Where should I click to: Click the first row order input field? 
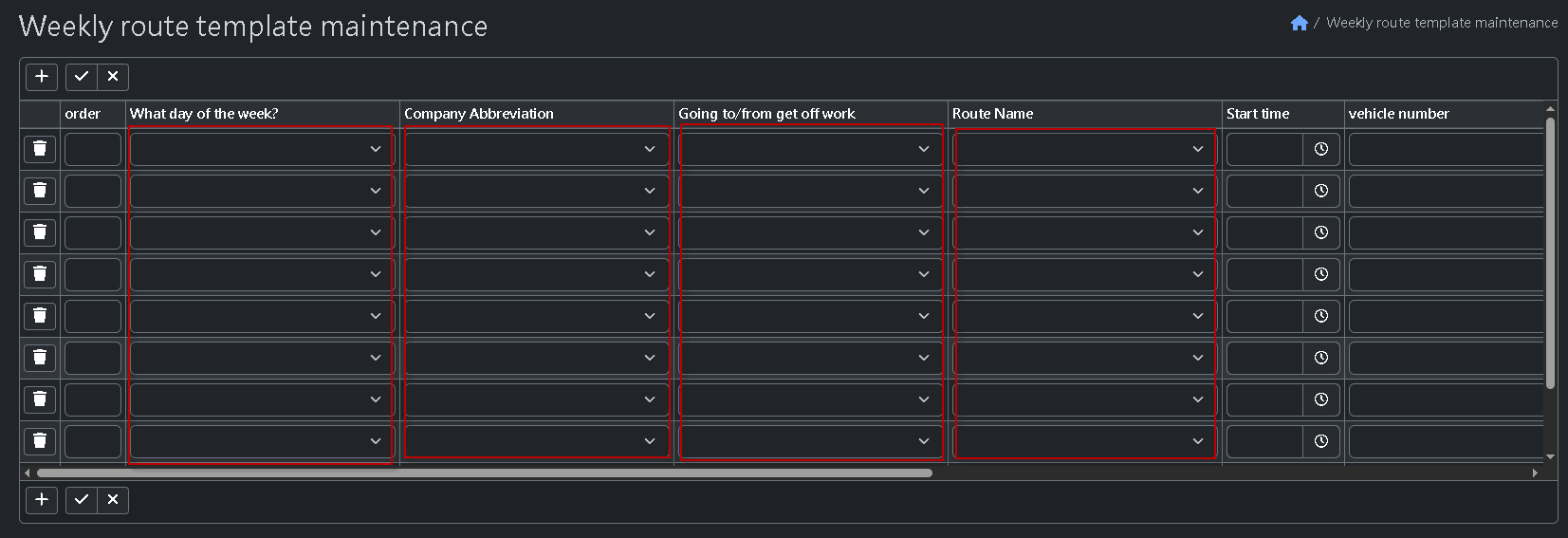93,149
